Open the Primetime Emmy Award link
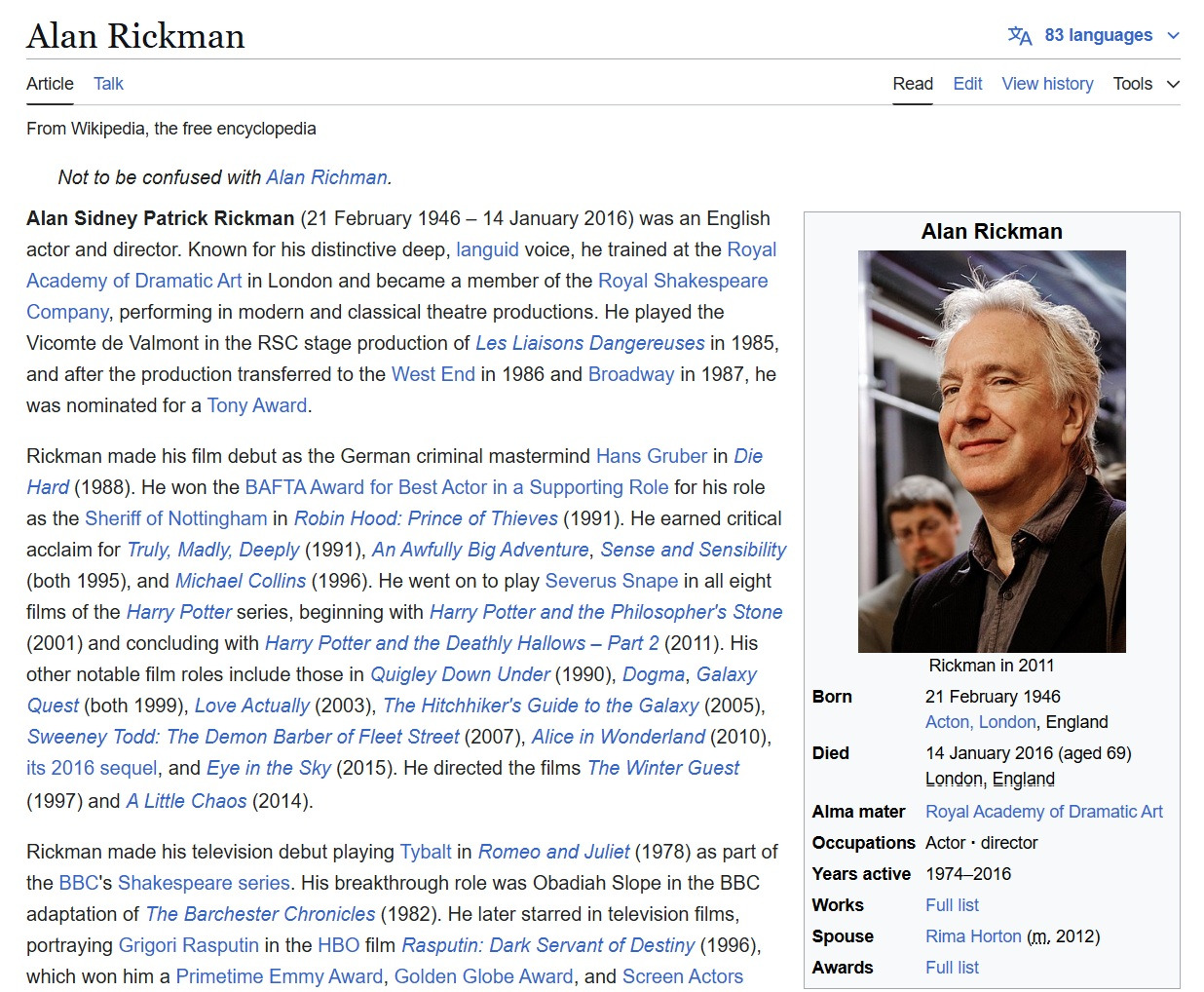Image resolution: width=1204 pixels, height=992 pixels. coord(280,976)
